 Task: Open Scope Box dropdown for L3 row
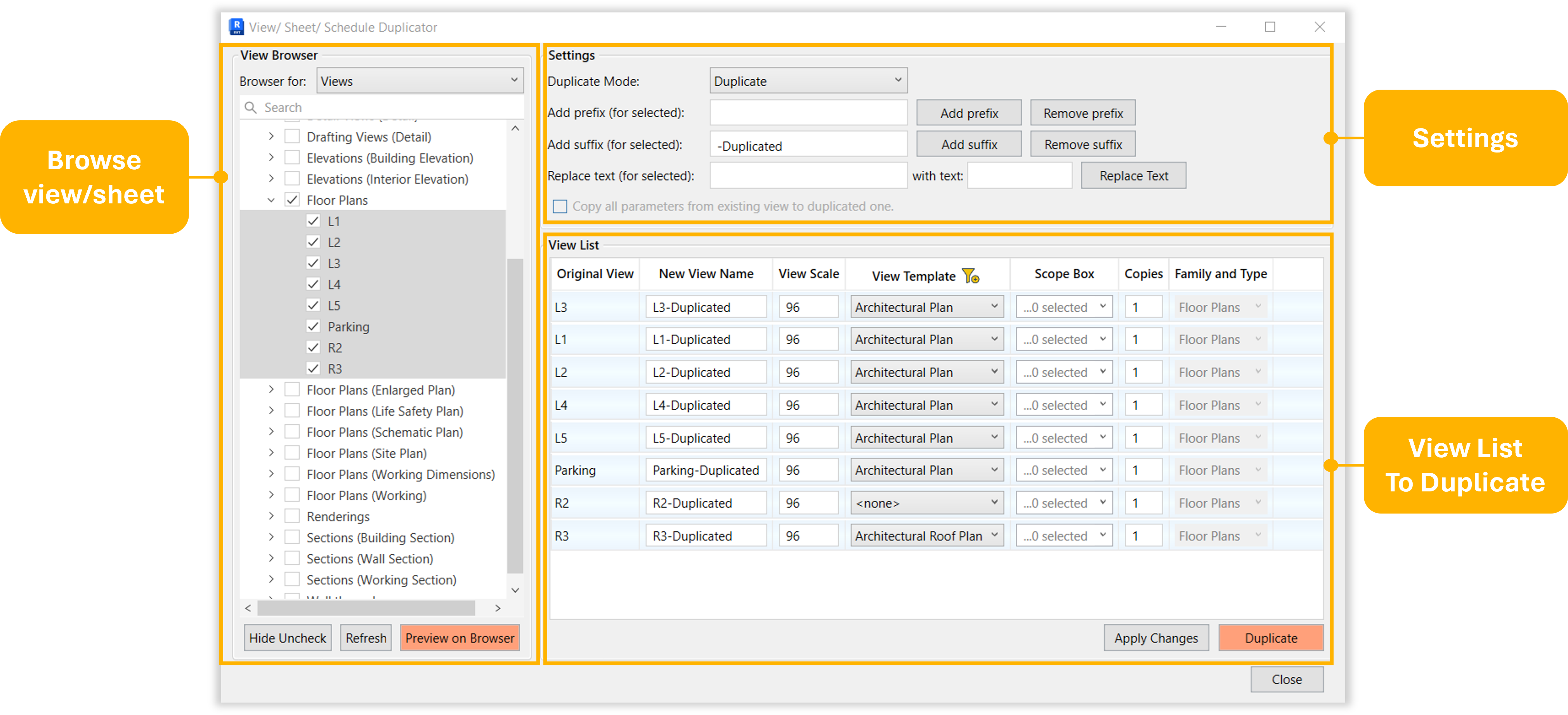pos(1063,307)
